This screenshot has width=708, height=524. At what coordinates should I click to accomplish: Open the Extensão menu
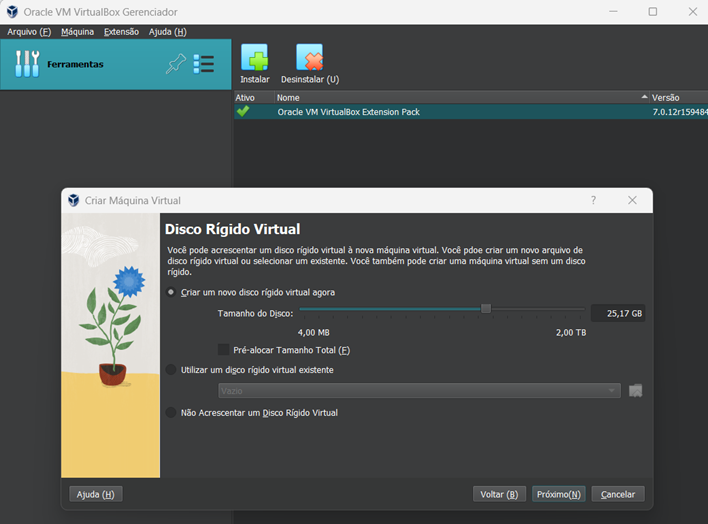121,32
